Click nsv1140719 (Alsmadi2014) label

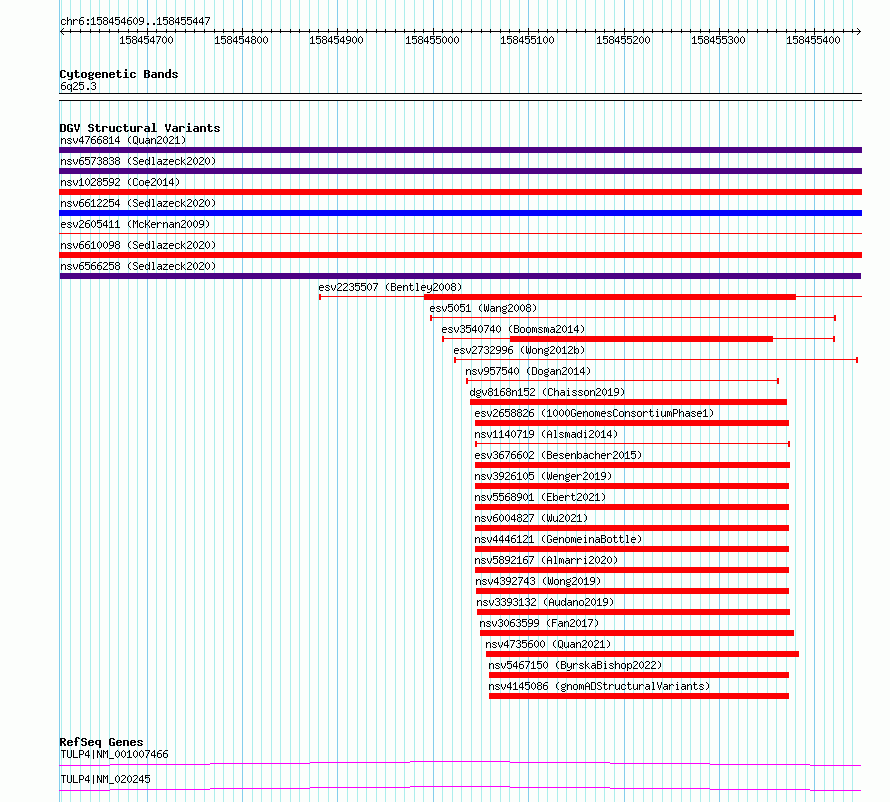point(546,434)
